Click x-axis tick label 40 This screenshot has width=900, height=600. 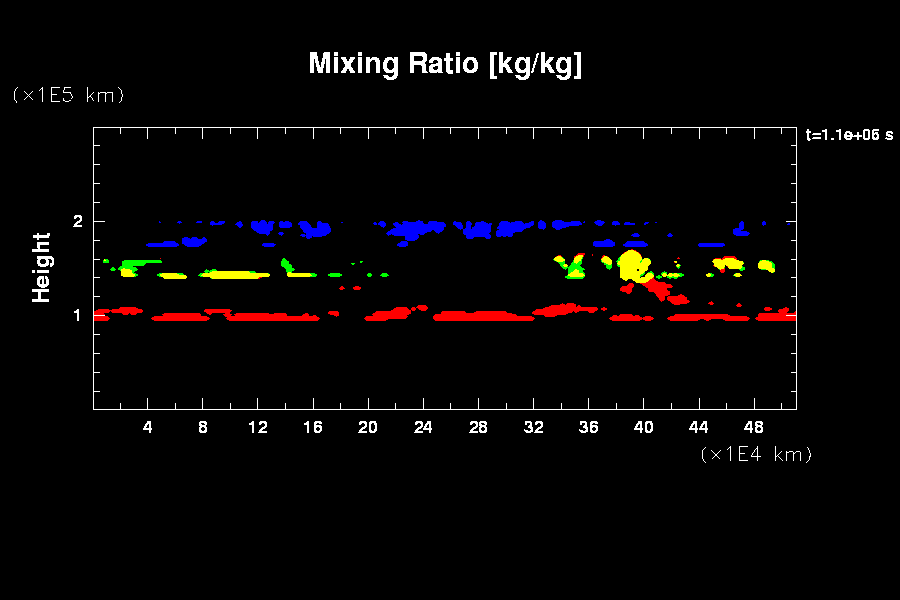click(x=643, y=428)
